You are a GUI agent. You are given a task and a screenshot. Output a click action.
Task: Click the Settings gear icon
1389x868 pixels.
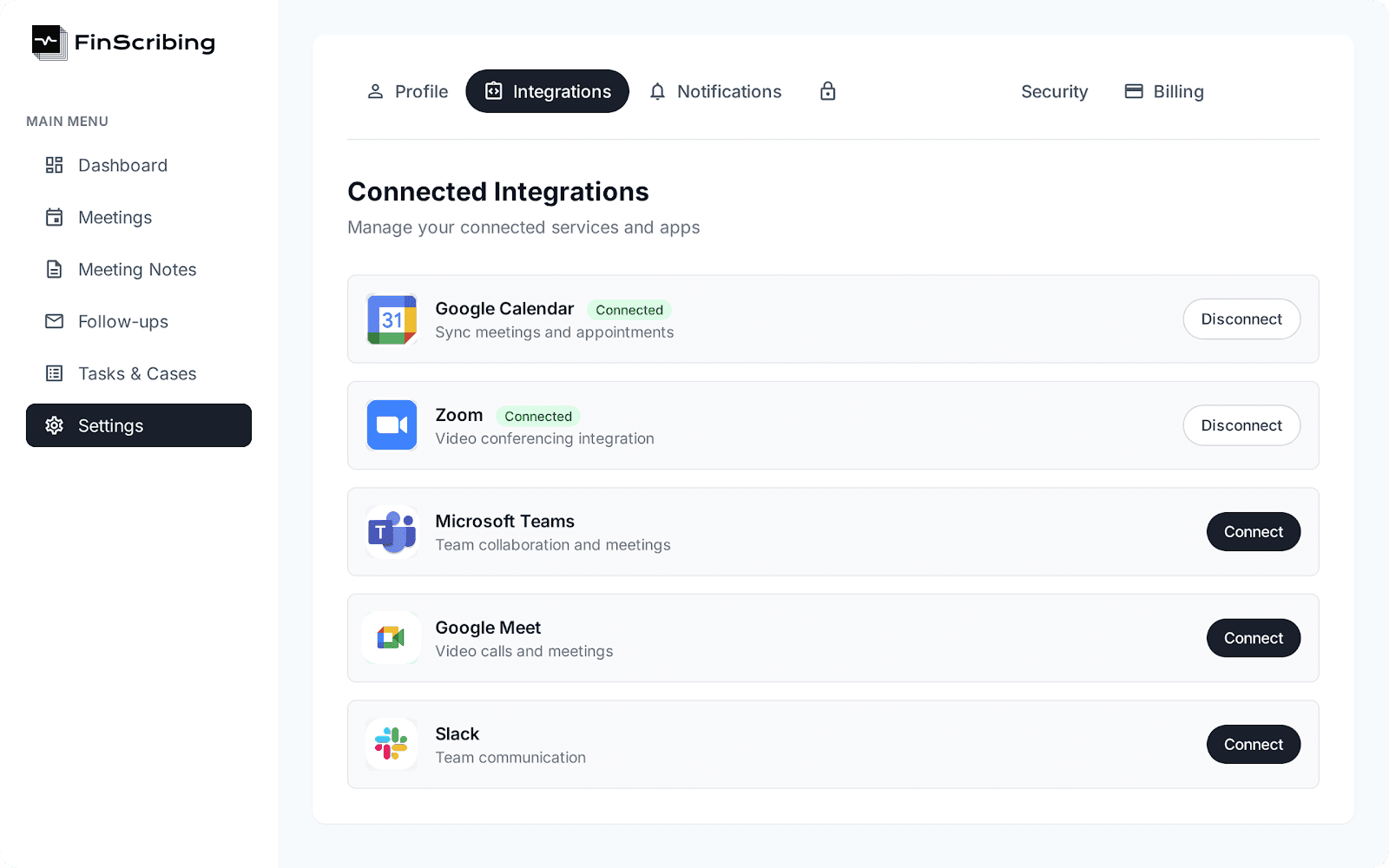pos(55,425)
